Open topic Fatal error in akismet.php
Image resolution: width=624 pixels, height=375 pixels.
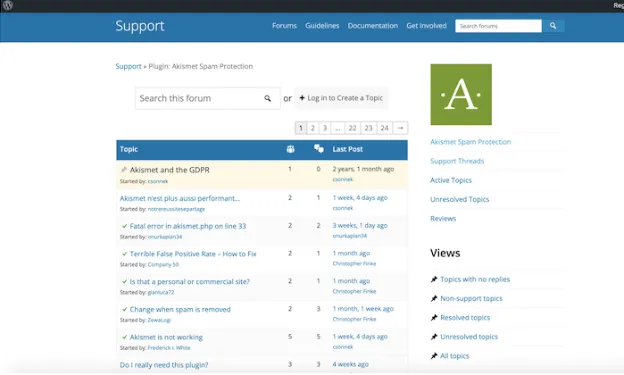tap(188, 226)
